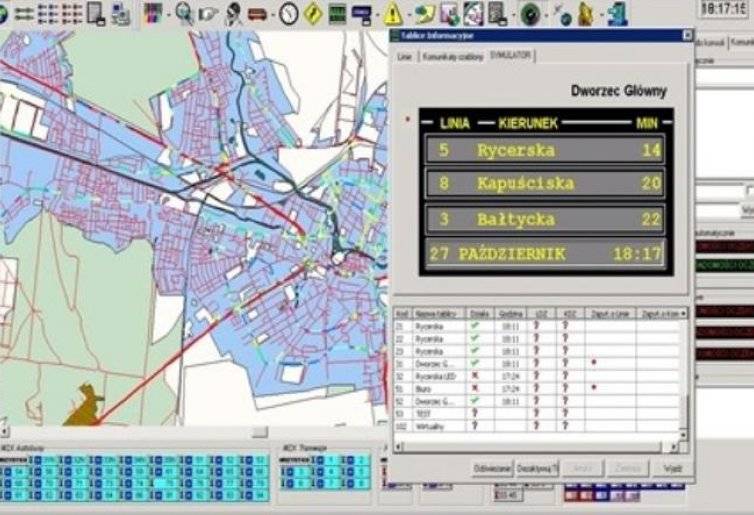The width and height of the screenshot is (754, 515).
Task: Click the Odświeżanie button
Action: 492,468
